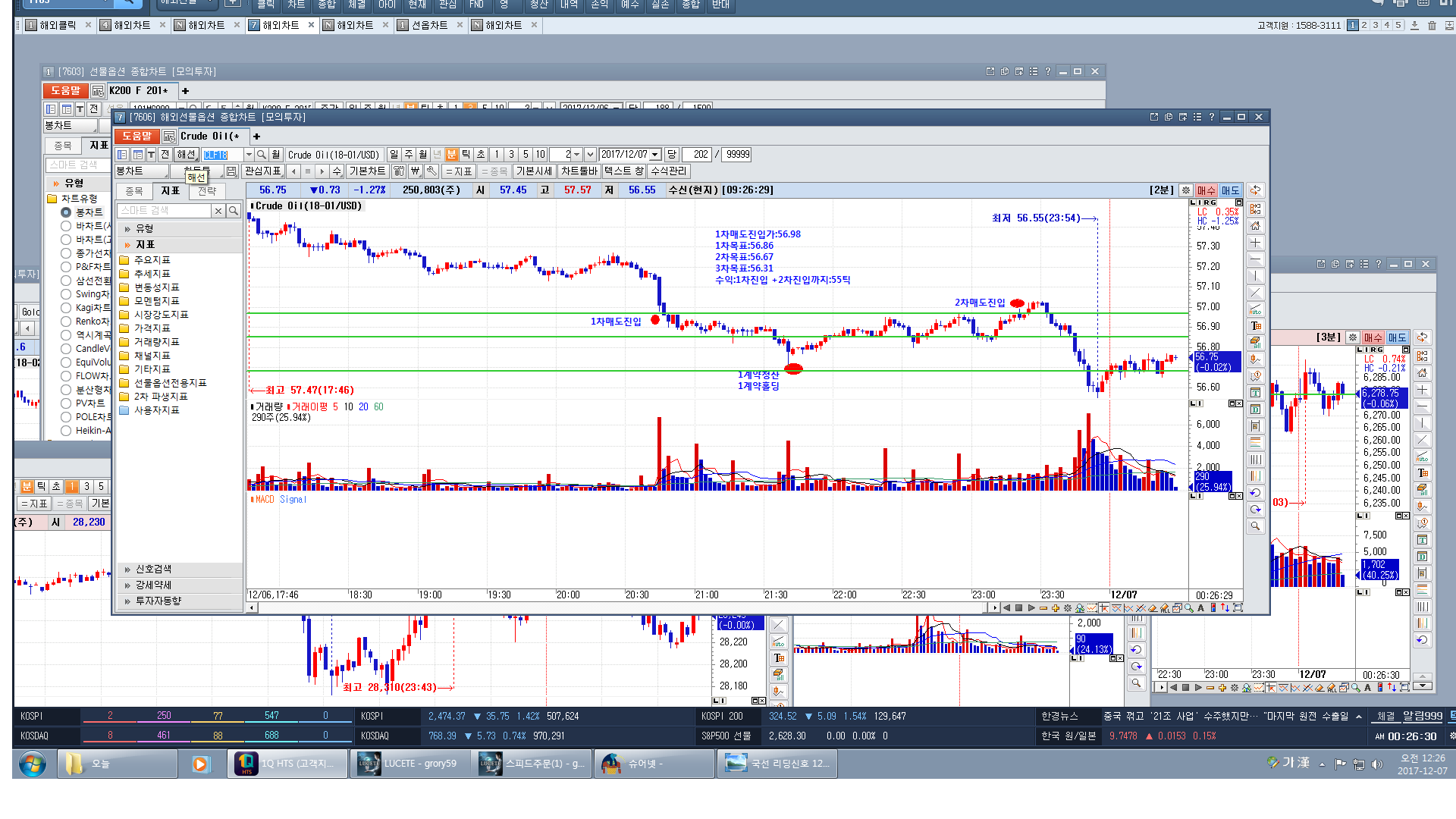Click the won currency icon in toolbar
The width and height of the screenshot is (1456, 819).
pyautogui.click(x=415, y=171)
